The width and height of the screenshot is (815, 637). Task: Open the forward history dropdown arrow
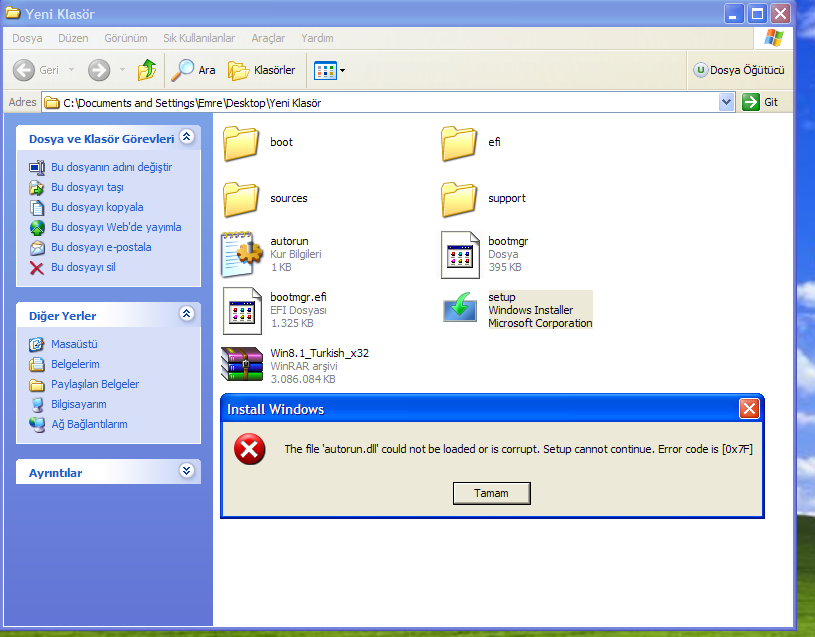tap(122, 70)
